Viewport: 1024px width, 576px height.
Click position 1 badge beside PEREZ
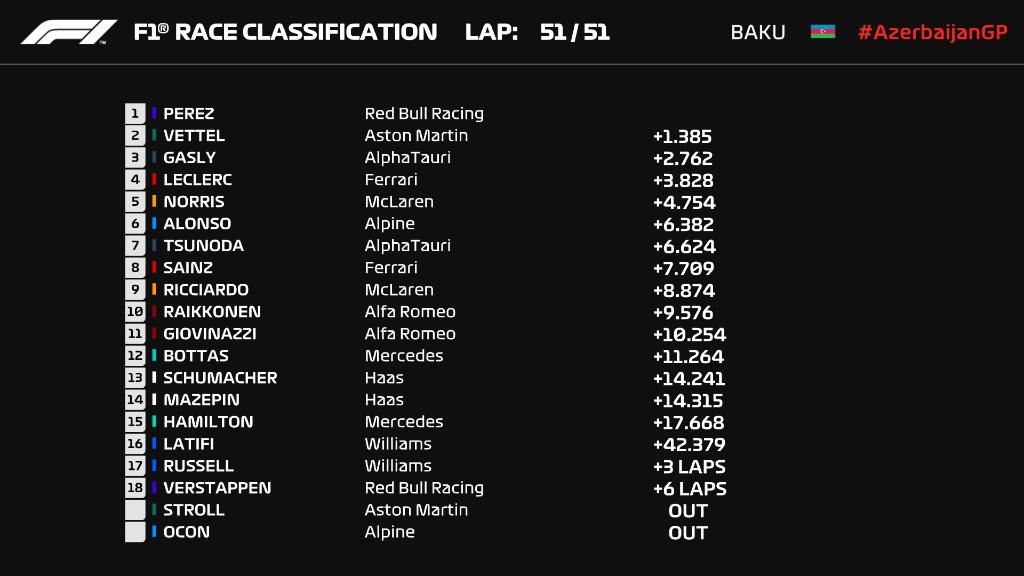[135, 114]
